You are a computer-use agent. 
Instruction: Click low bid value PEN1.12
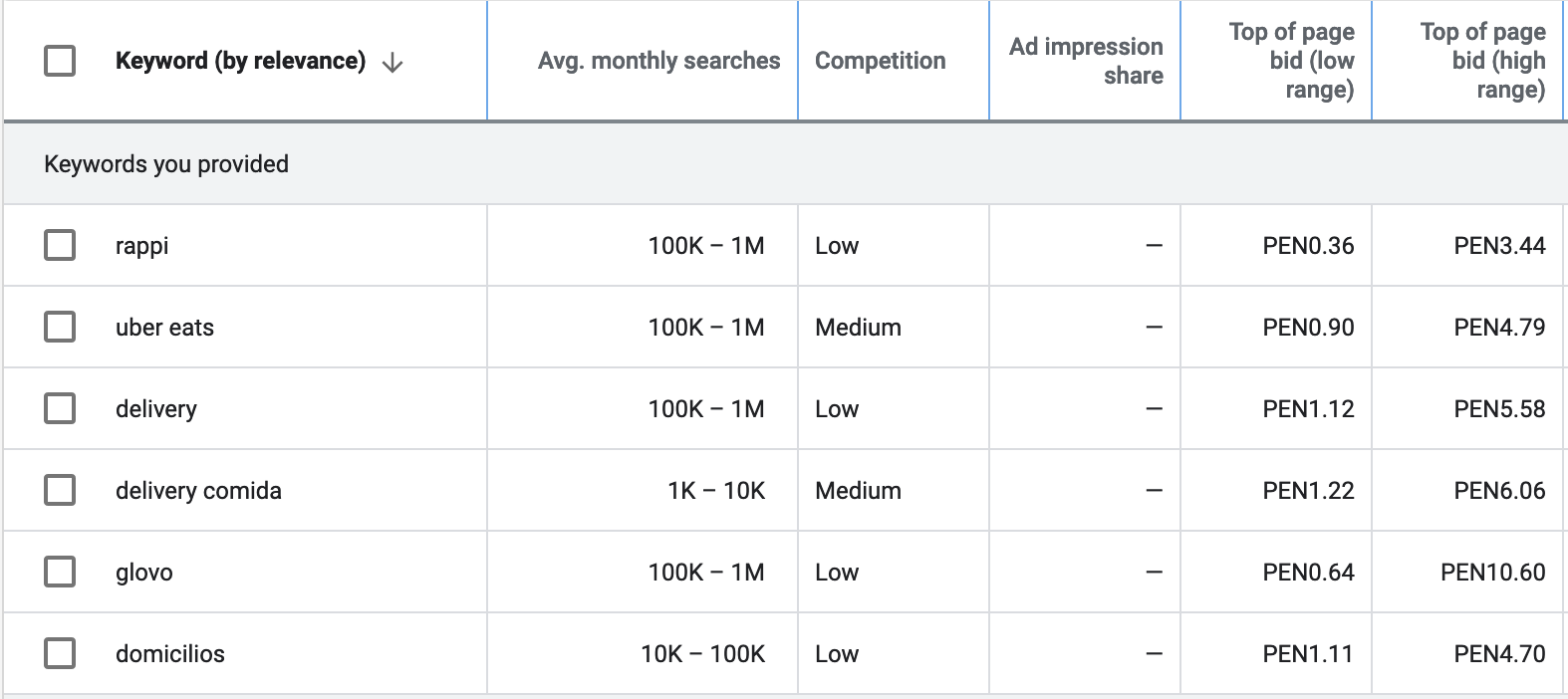pos(1308,409)
